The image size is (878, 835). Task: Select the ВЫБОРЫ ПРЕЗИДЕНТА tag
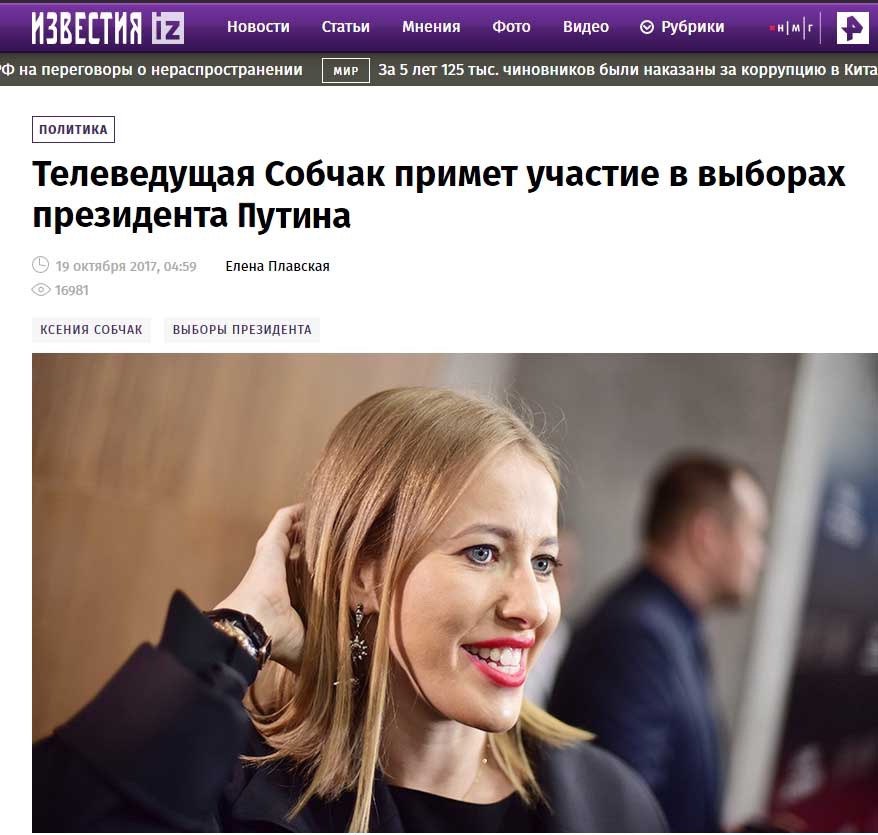242,329
